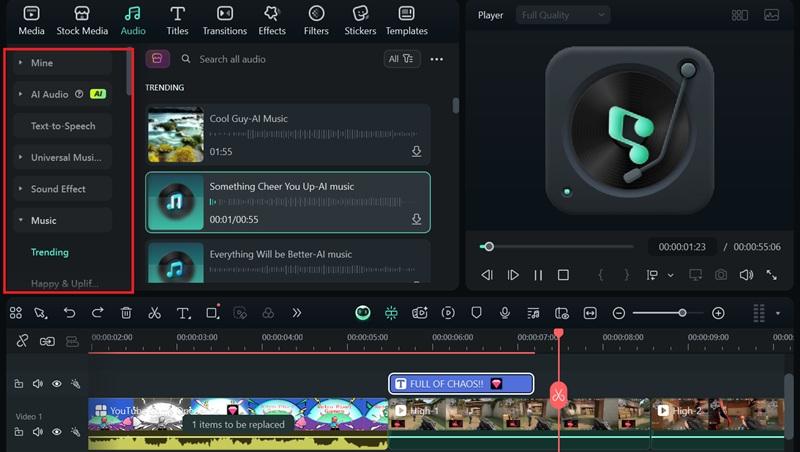Click the player snapshot image icon
Image resolution: width=800 pixels, height=452 pixels.
coord(771,15)
